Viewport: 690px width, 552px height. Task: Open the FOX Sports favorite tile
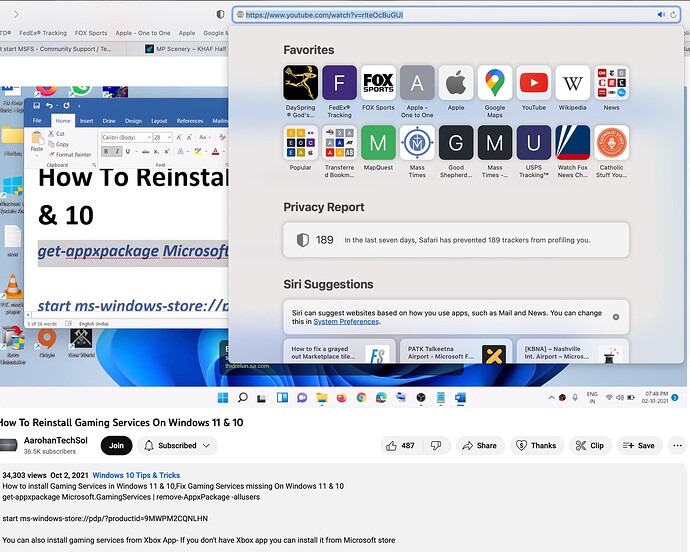[378, 83]
